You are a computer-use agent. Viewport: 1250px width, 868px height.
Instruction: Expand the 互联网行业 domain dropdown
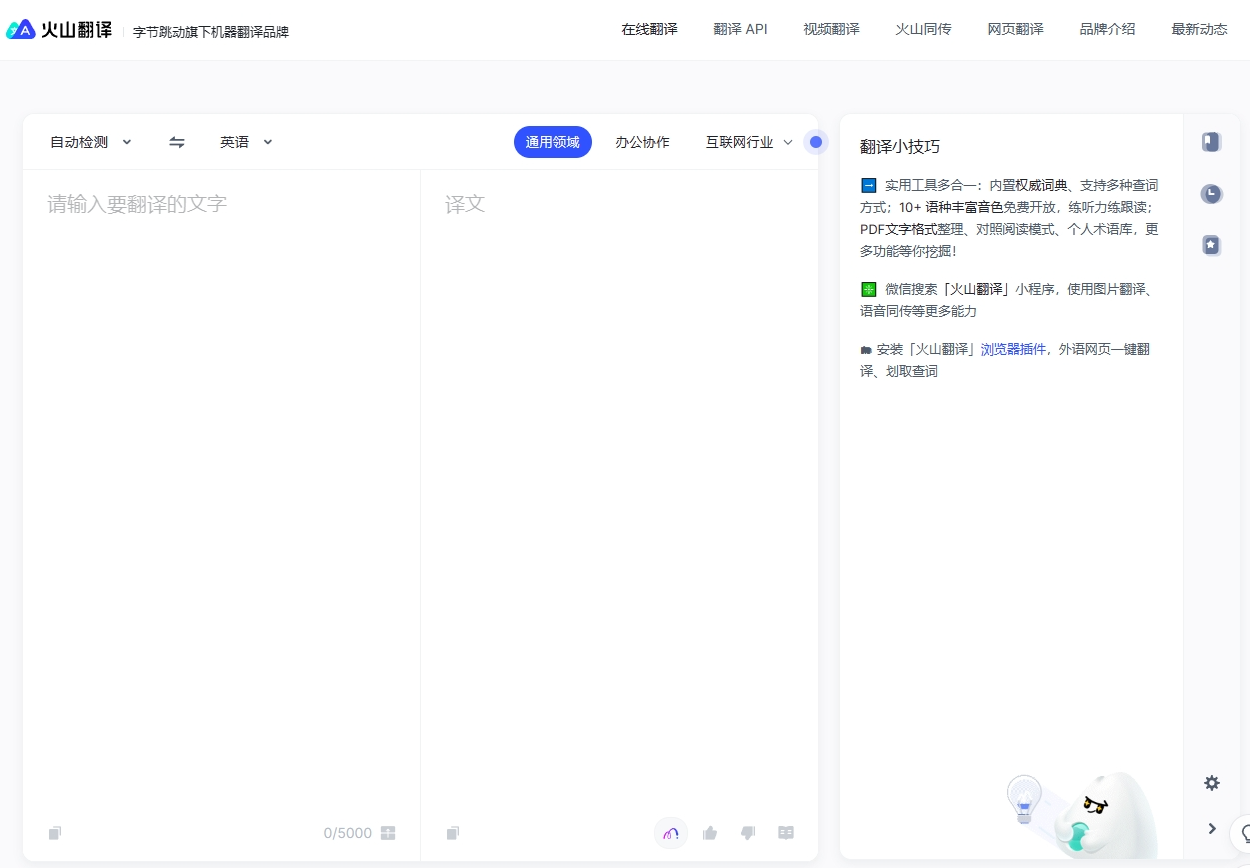[749, 142]
